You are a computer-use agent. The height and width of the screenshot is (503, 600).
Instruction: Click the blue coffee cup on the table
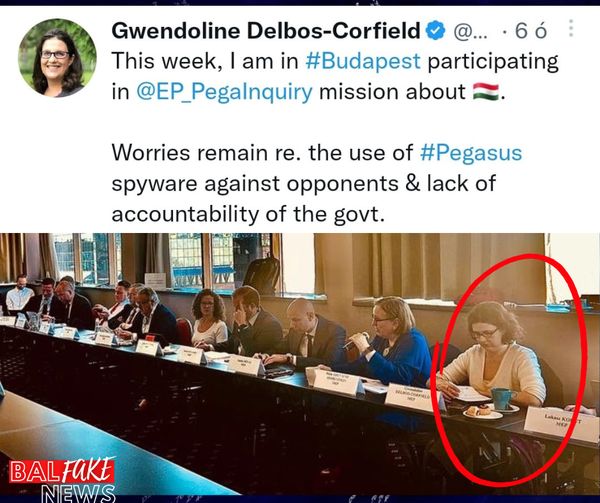point(502,399)
